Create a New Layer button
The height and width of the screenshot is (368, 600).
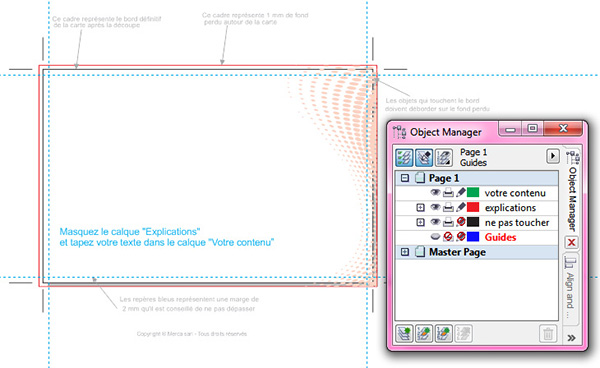[x=404, y=334]
